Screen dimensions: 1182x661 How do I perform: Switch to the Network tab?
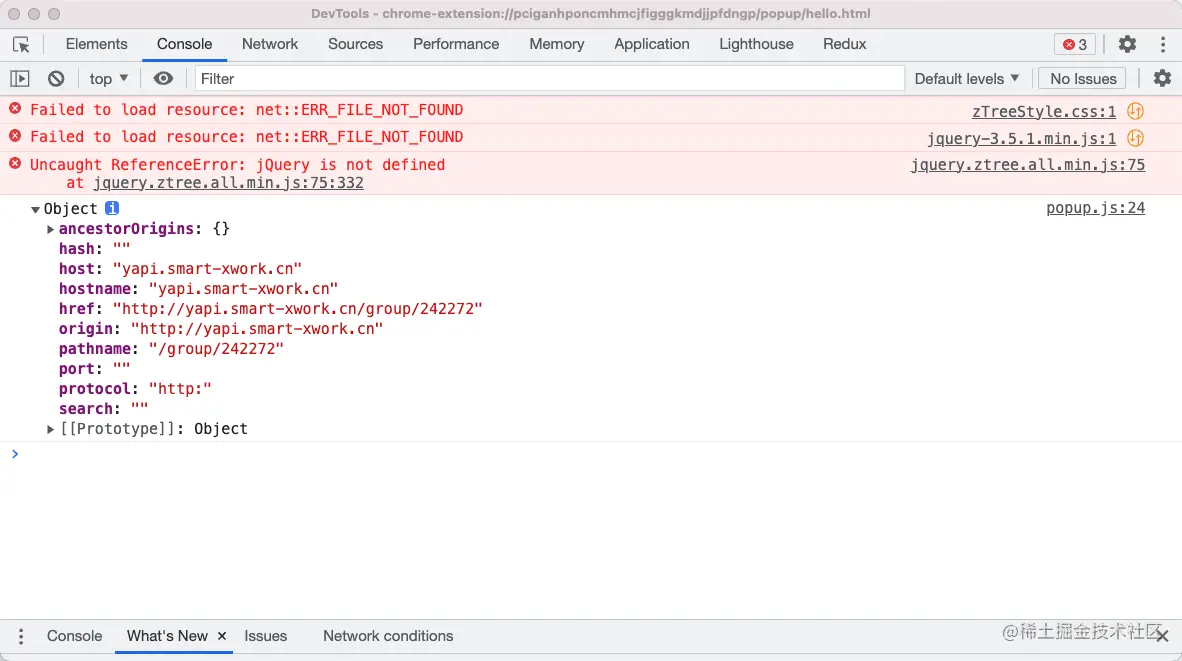point(270,44)
